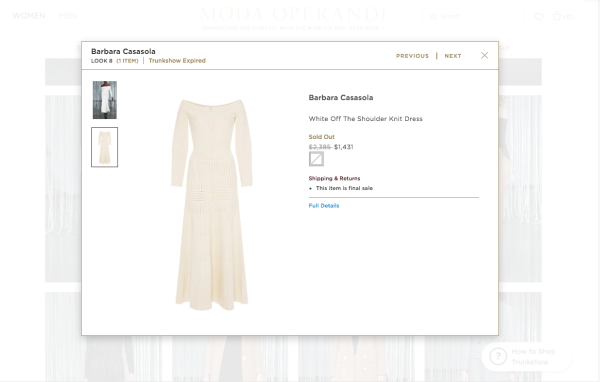
Task: Click the Shipping & Returns heading
Action: click(334, 178)
